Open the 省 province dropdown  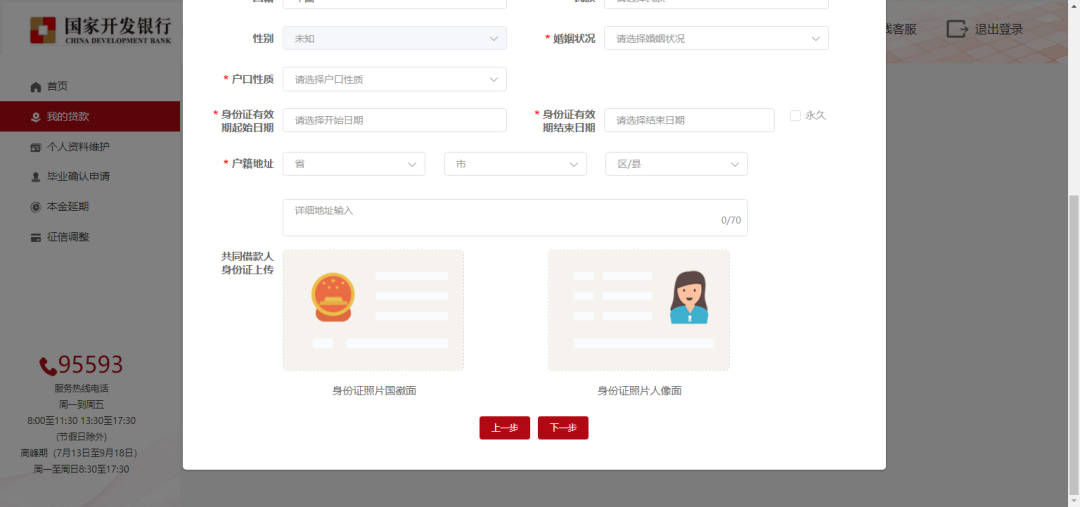coord(354,164)
